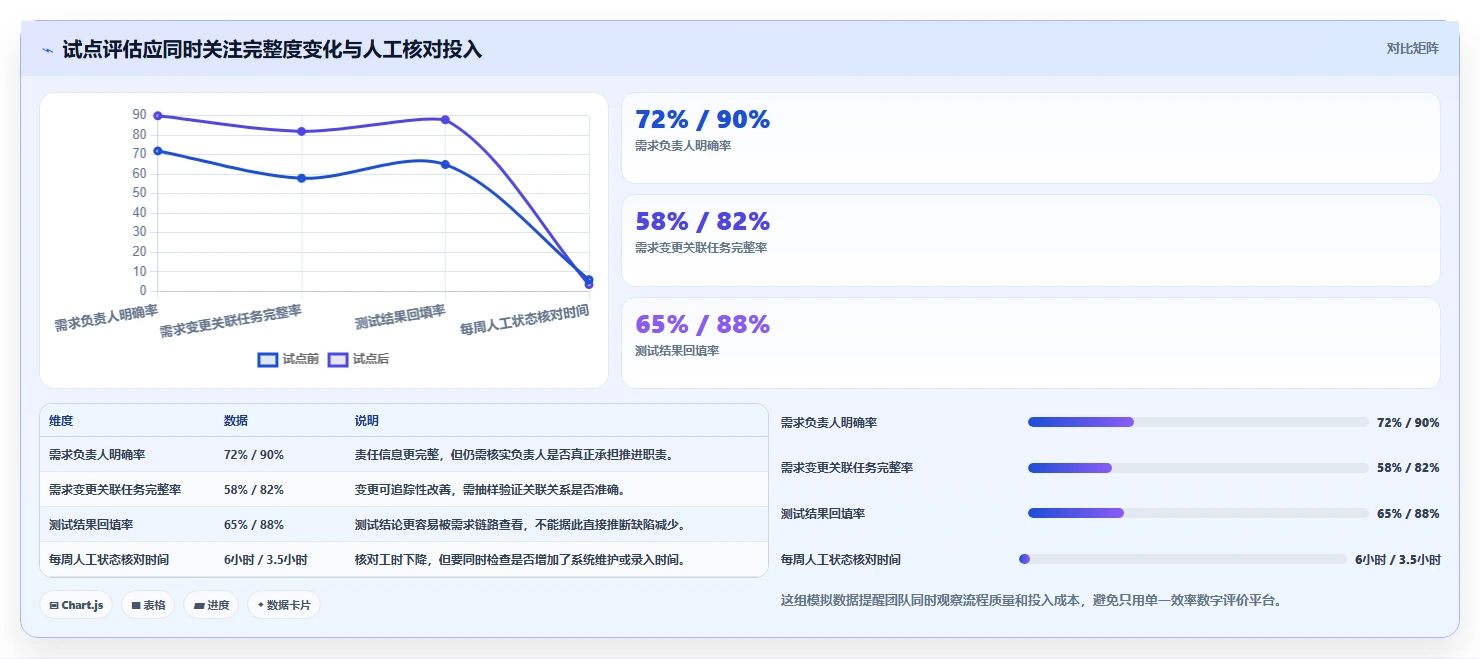Image resolution: width=1480 pixels, height=659 pixels.
Task: Click the 每周人工状态核对时间 progress bar
Action: [x=1183, y=559]
